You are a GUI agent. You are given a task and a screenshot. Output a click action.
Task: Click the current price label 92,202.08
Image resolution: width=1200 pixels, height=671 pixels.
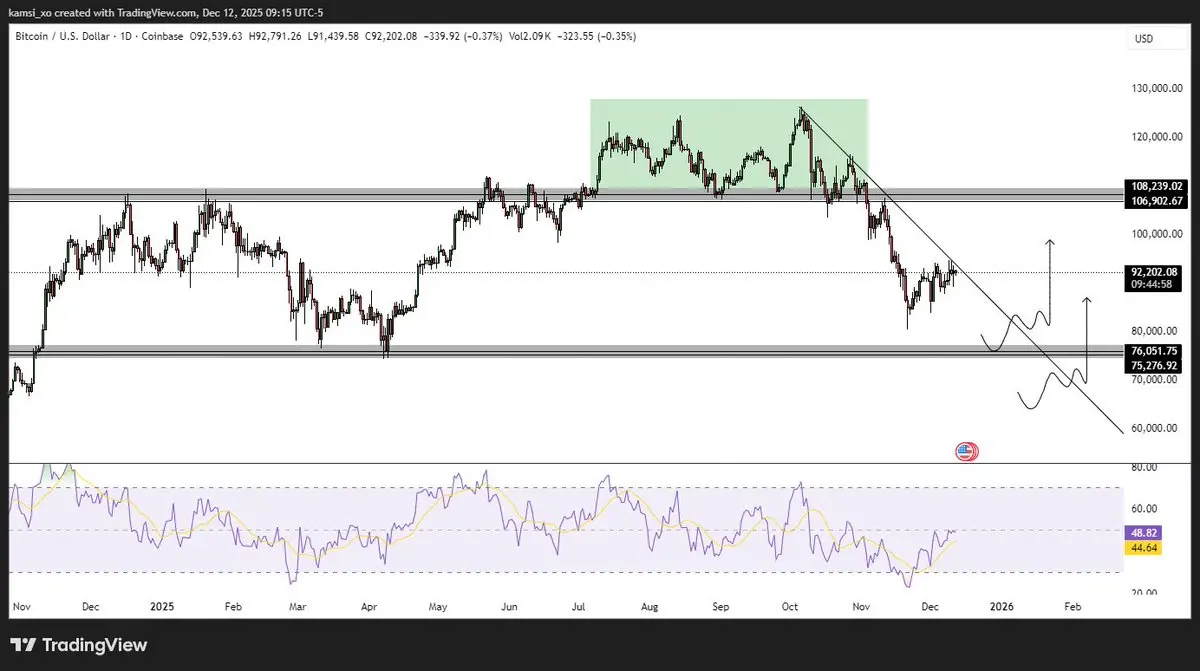(1156, 271)
